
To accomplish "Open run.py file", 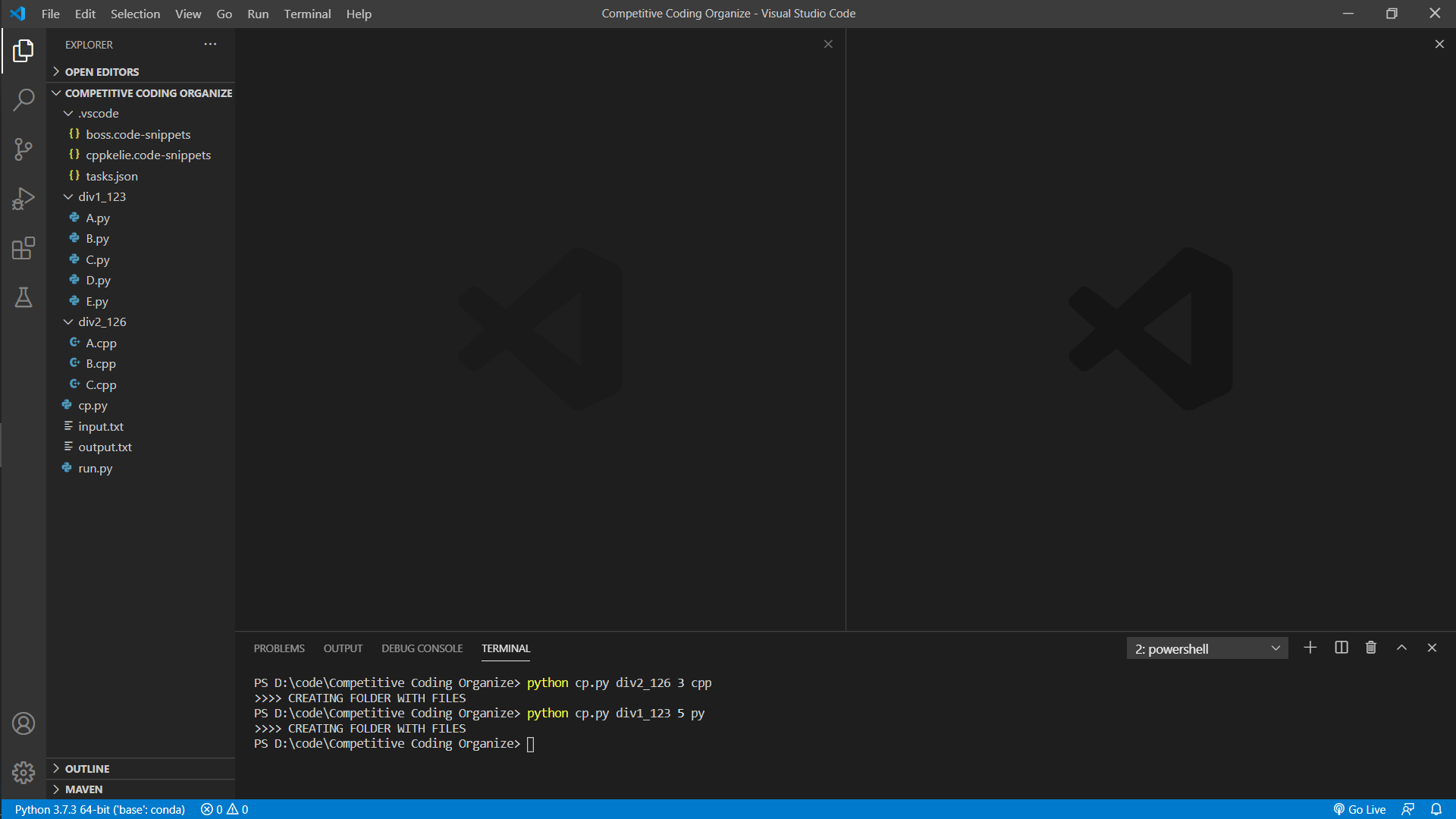I will (x=141, y=468).
